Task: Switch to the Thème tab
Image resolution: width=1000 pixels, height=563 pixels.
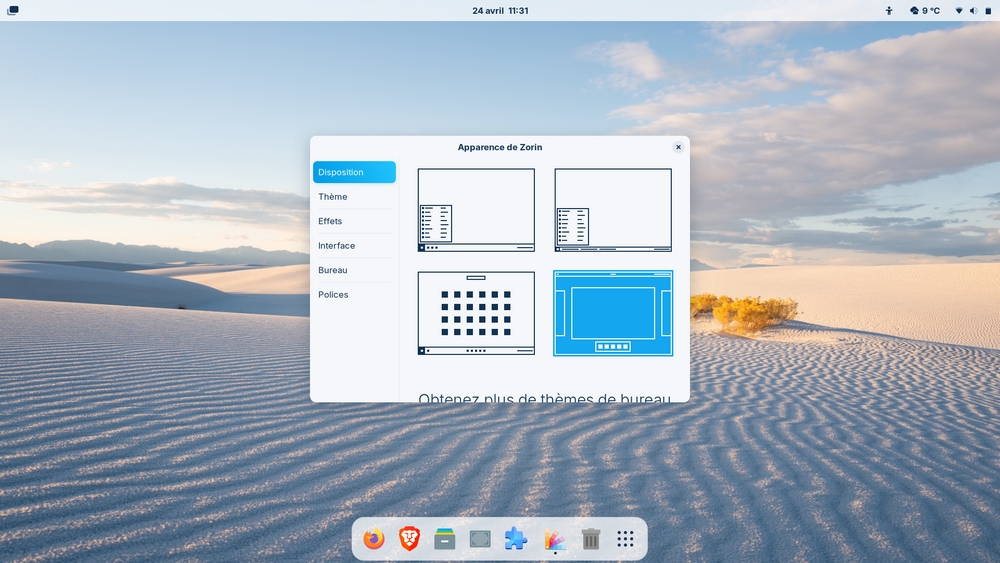Action: pos(333,197)
